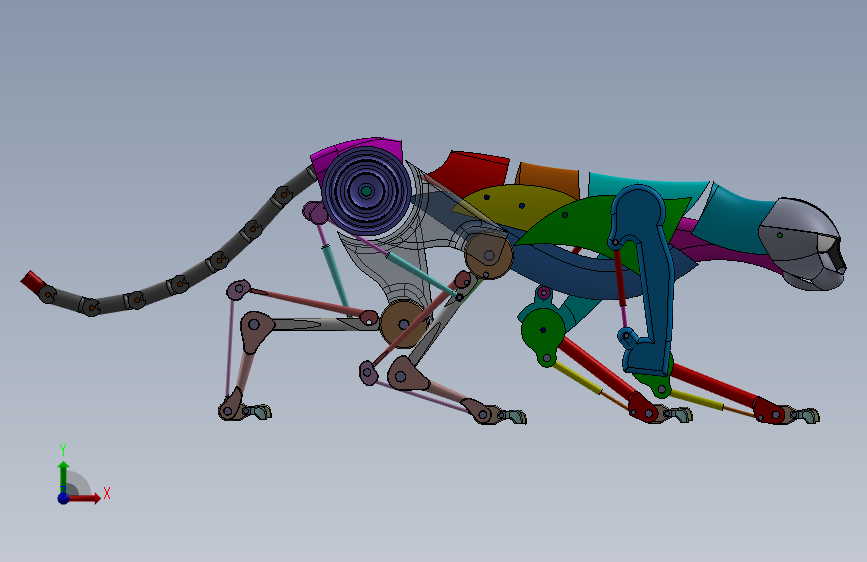Select the red tip of the tail

point(32,282)
